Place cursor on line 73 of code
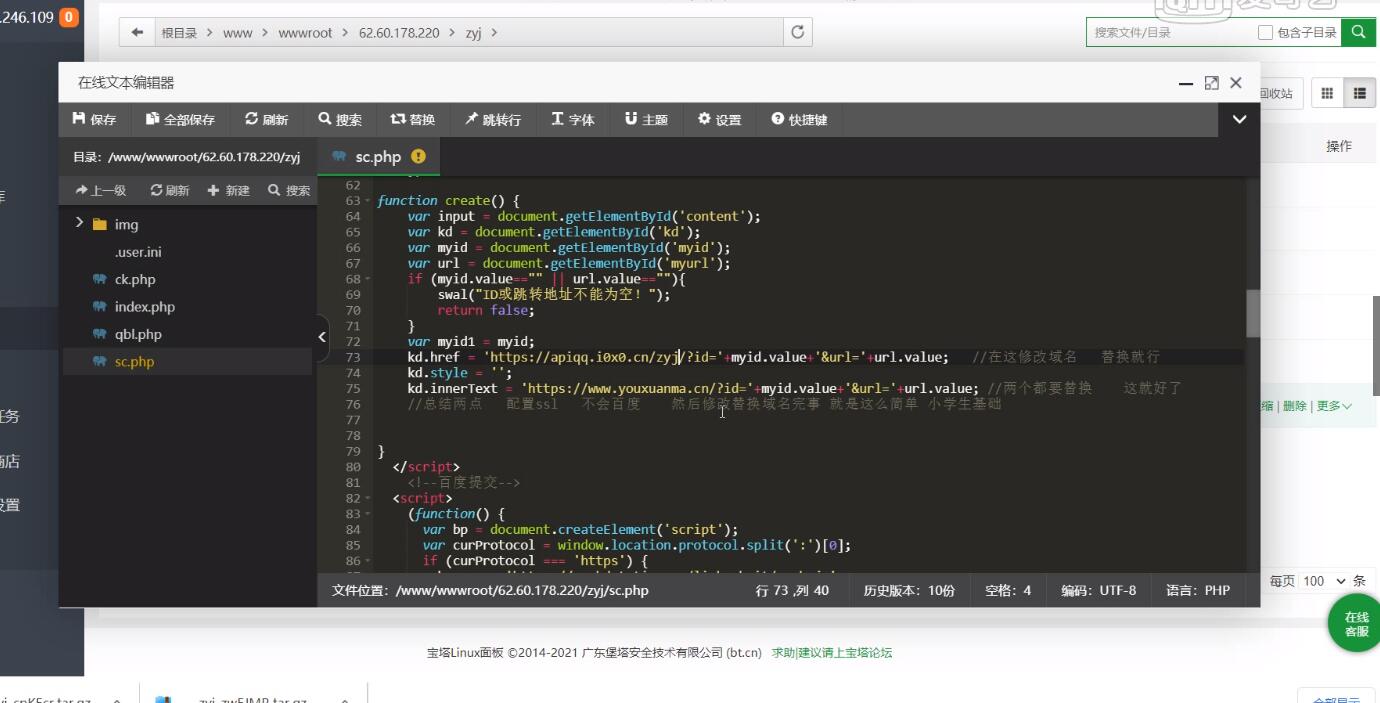Viewport: 1380px width, 703px height. click(810, 357)
